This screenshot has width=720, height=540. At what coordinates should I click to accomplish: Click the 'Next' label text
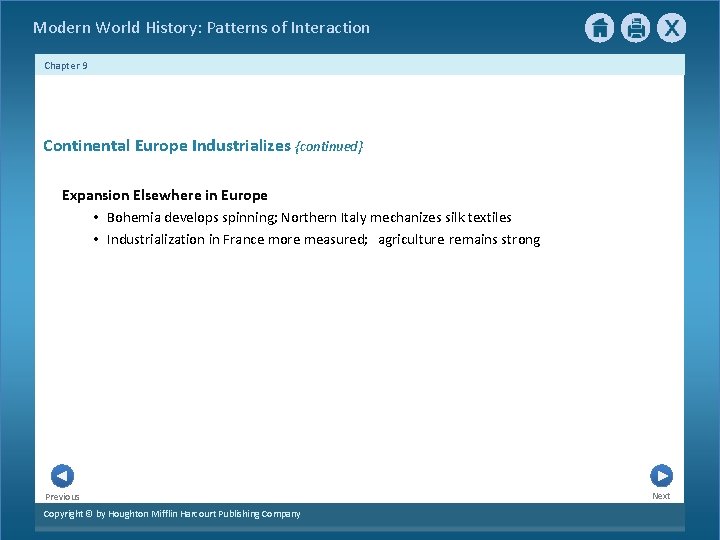(x=661, y=496)
